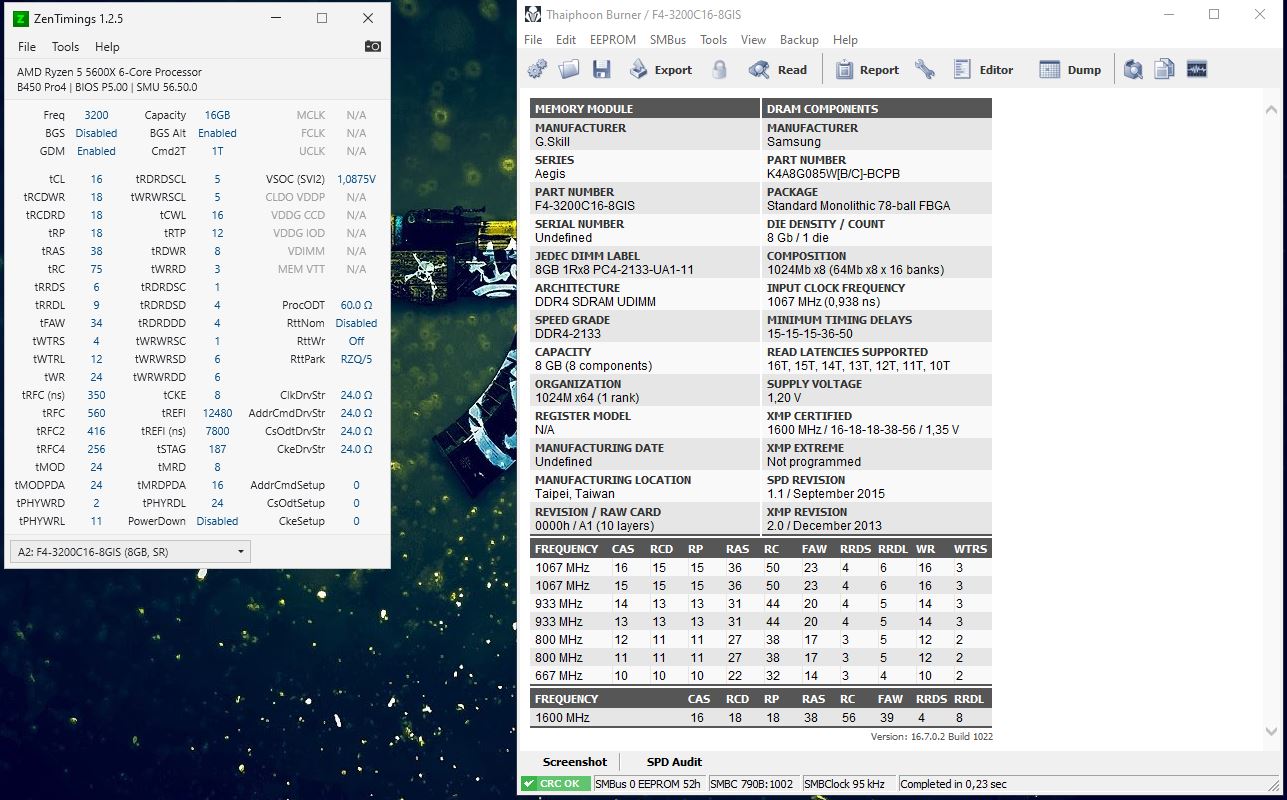
Task: Click the Dump toolbar button
Action: (1070, 70)
